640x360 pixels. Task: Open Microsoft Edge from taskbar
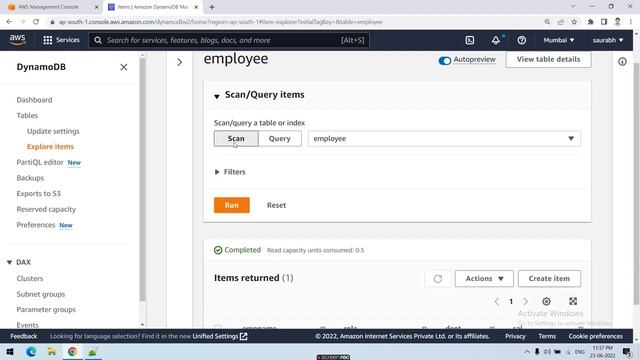(31, 351)
